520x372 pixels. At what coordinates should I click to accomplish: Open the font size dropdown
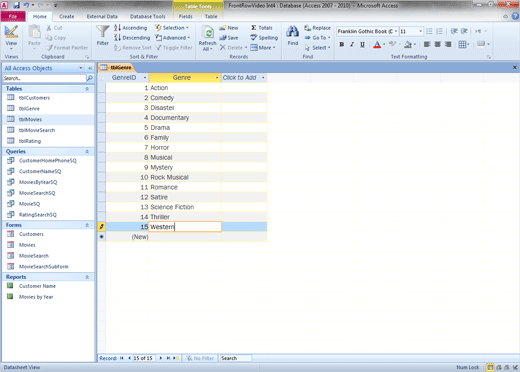tap(421, 31)
